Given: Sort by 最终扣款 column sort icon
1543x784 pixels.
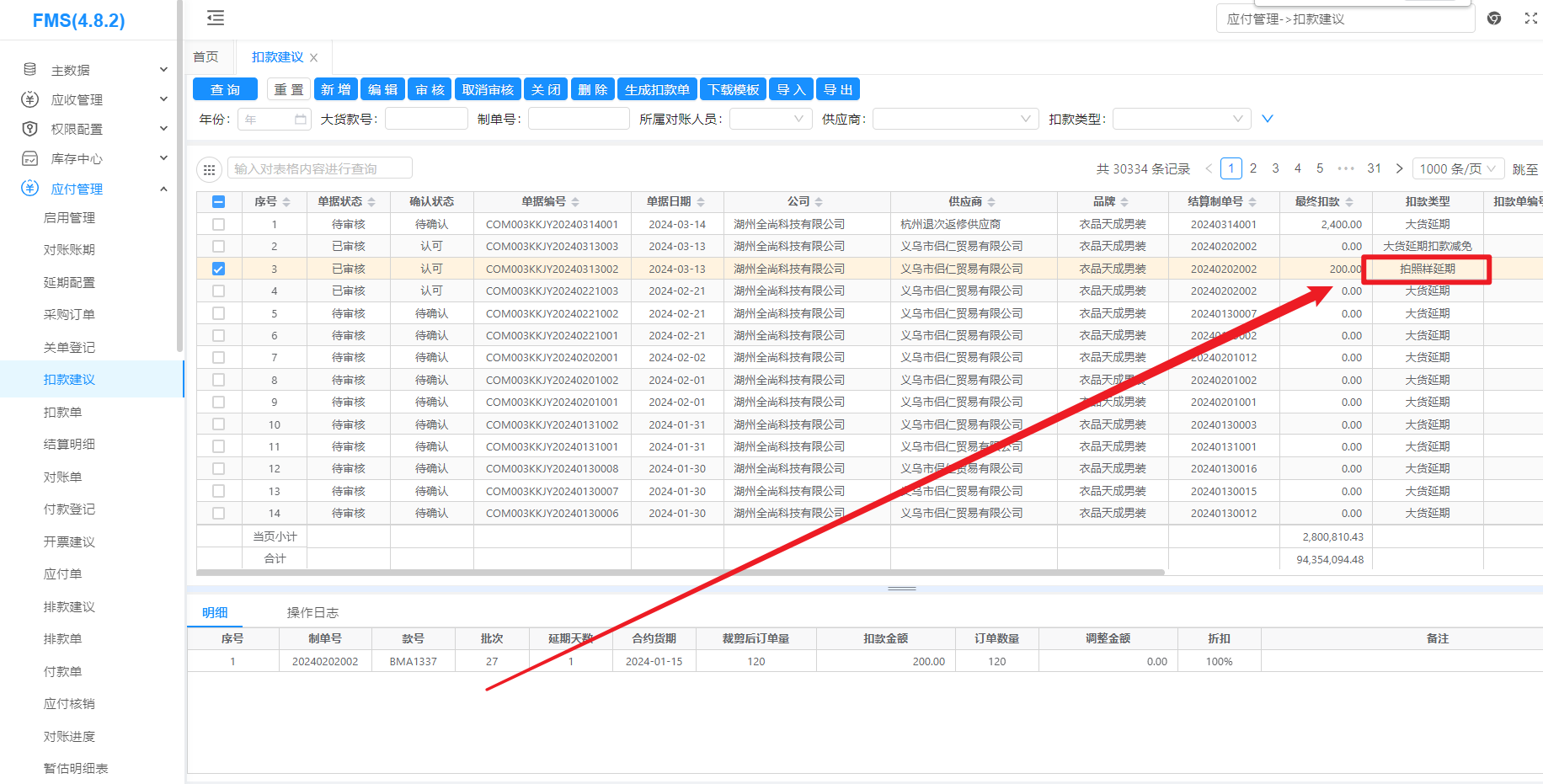Looking at the screenshot, I should pos(1349,202).
